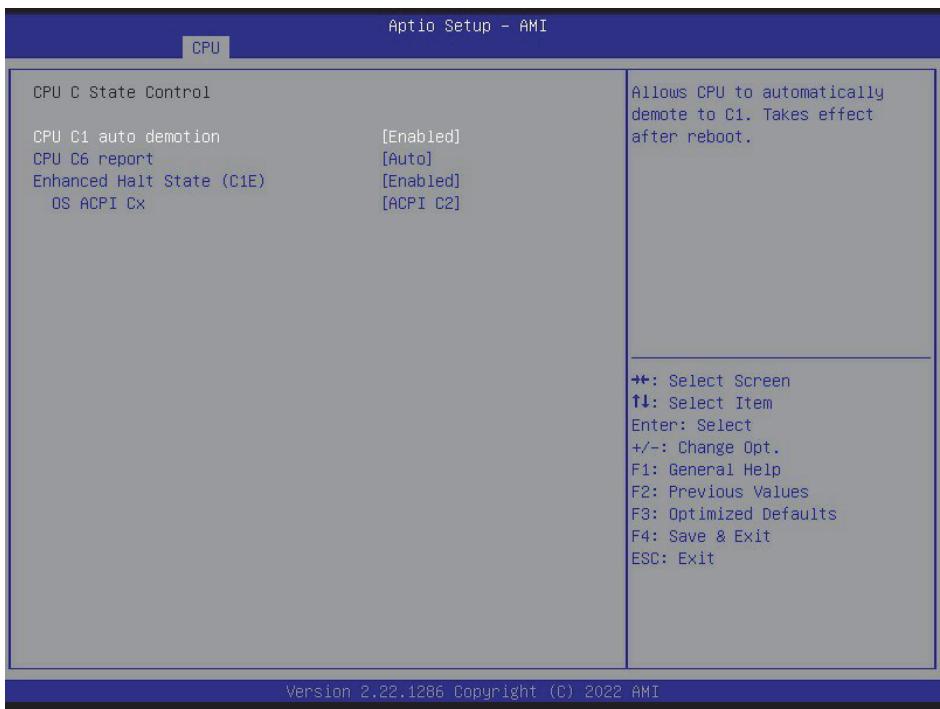The image size is (940, 709).
Task: Click the CPU C State Control heading
Action: click(122, 92)
